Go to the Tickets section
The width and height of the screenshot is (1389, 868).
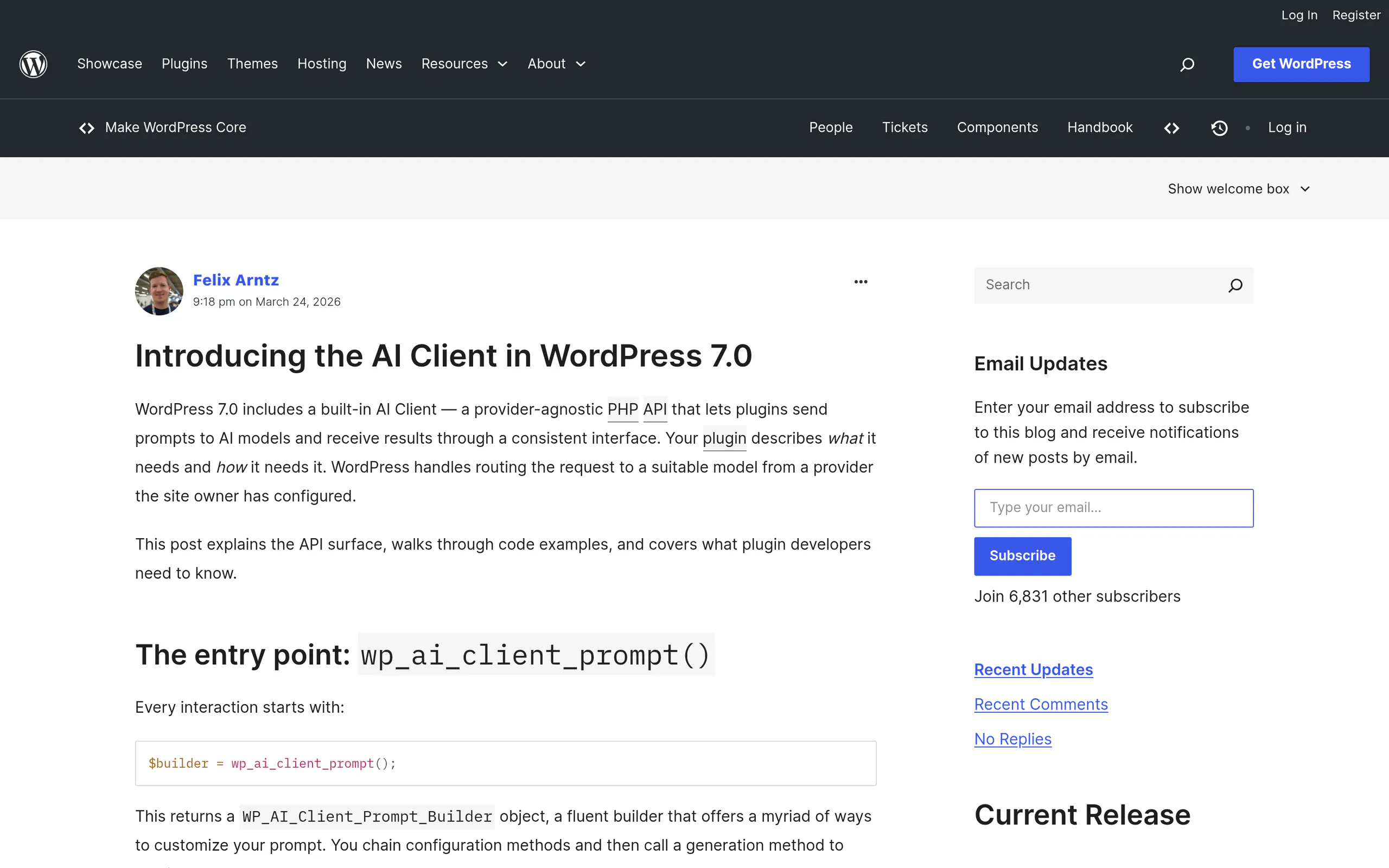[x=904, y=127]
